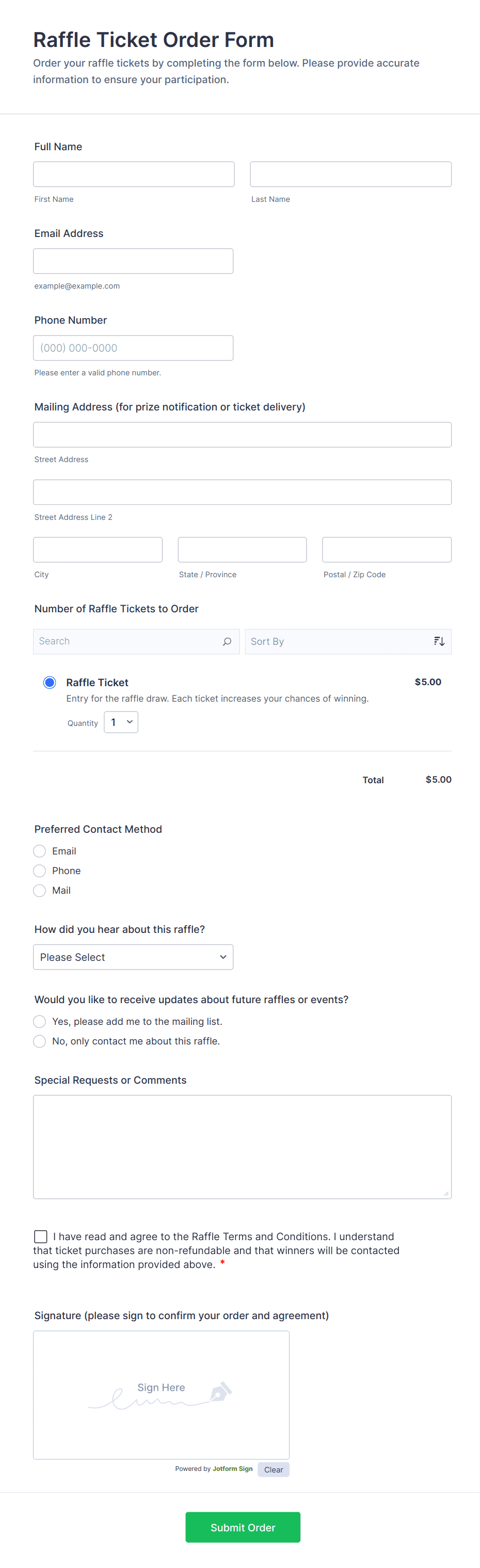This screenshot has height=1568, width=480.
Task: Clear the signature field
Action: [273, 1469]
